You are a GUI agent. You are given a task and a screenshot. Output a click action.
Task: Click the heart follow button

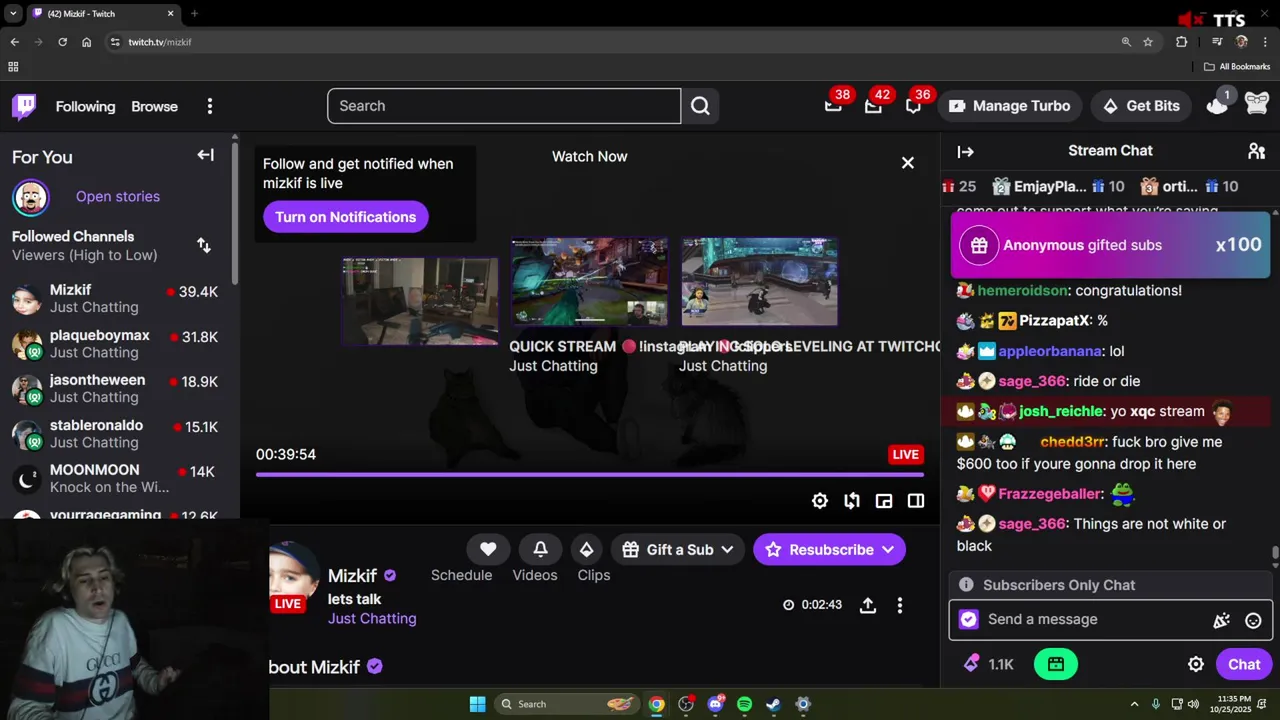pos(488,549)
